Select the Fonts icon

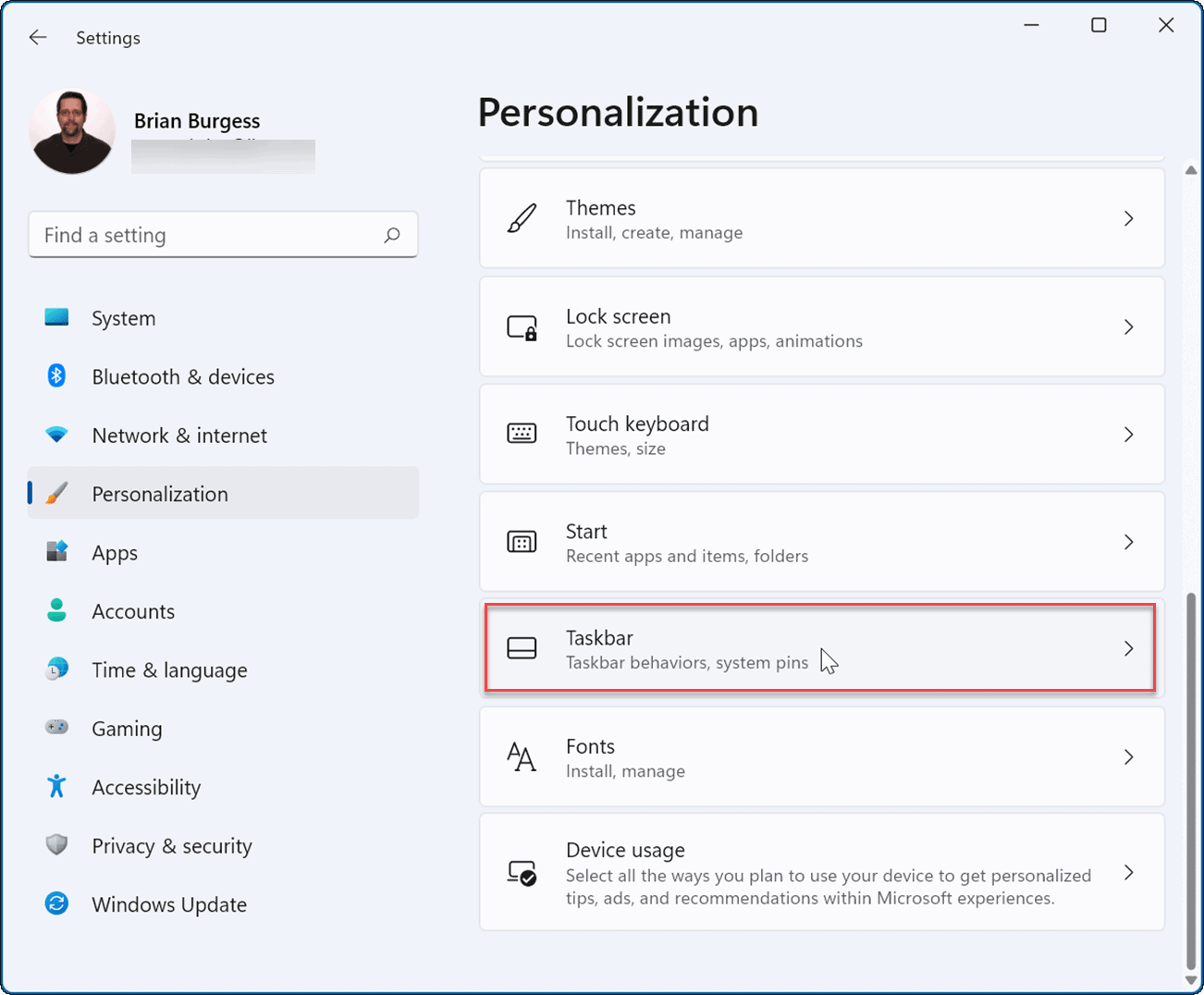tap(522, 756)
